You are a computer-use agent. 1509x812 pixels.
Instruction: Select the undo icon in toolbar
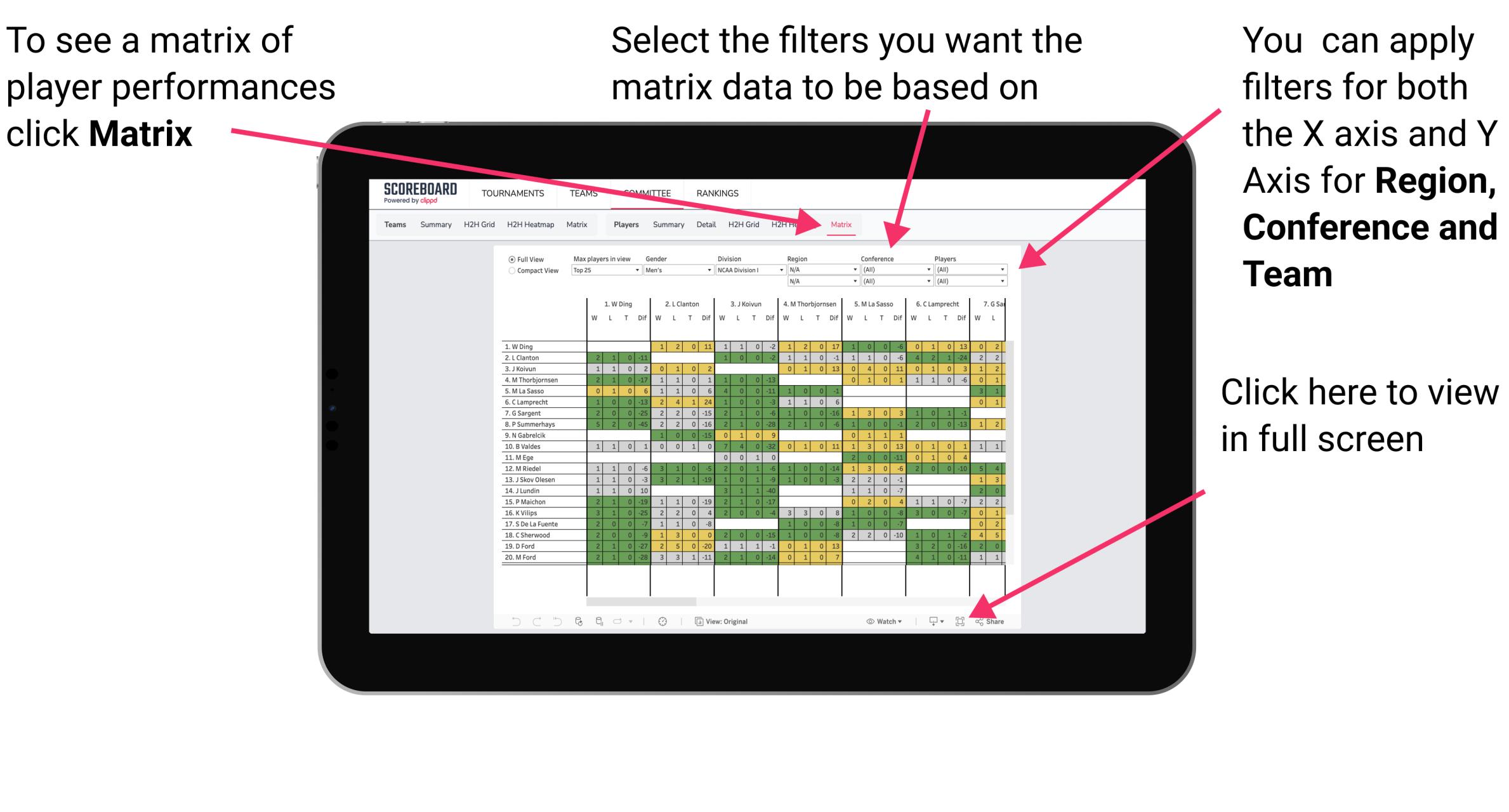click(511, 621)
